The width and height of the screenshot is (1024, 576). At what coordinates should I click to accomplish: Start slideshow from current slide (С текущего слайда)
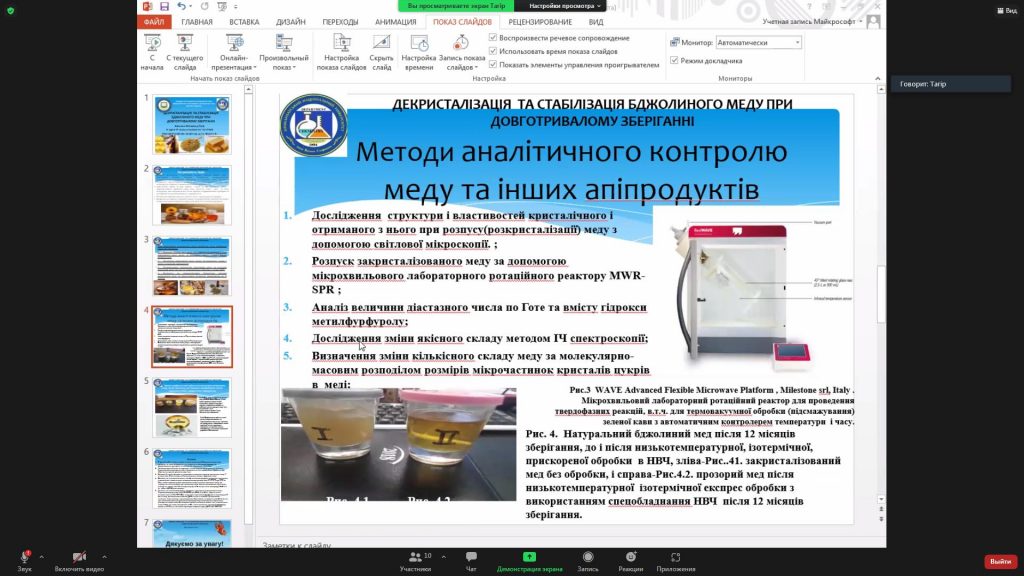[185, 52]
